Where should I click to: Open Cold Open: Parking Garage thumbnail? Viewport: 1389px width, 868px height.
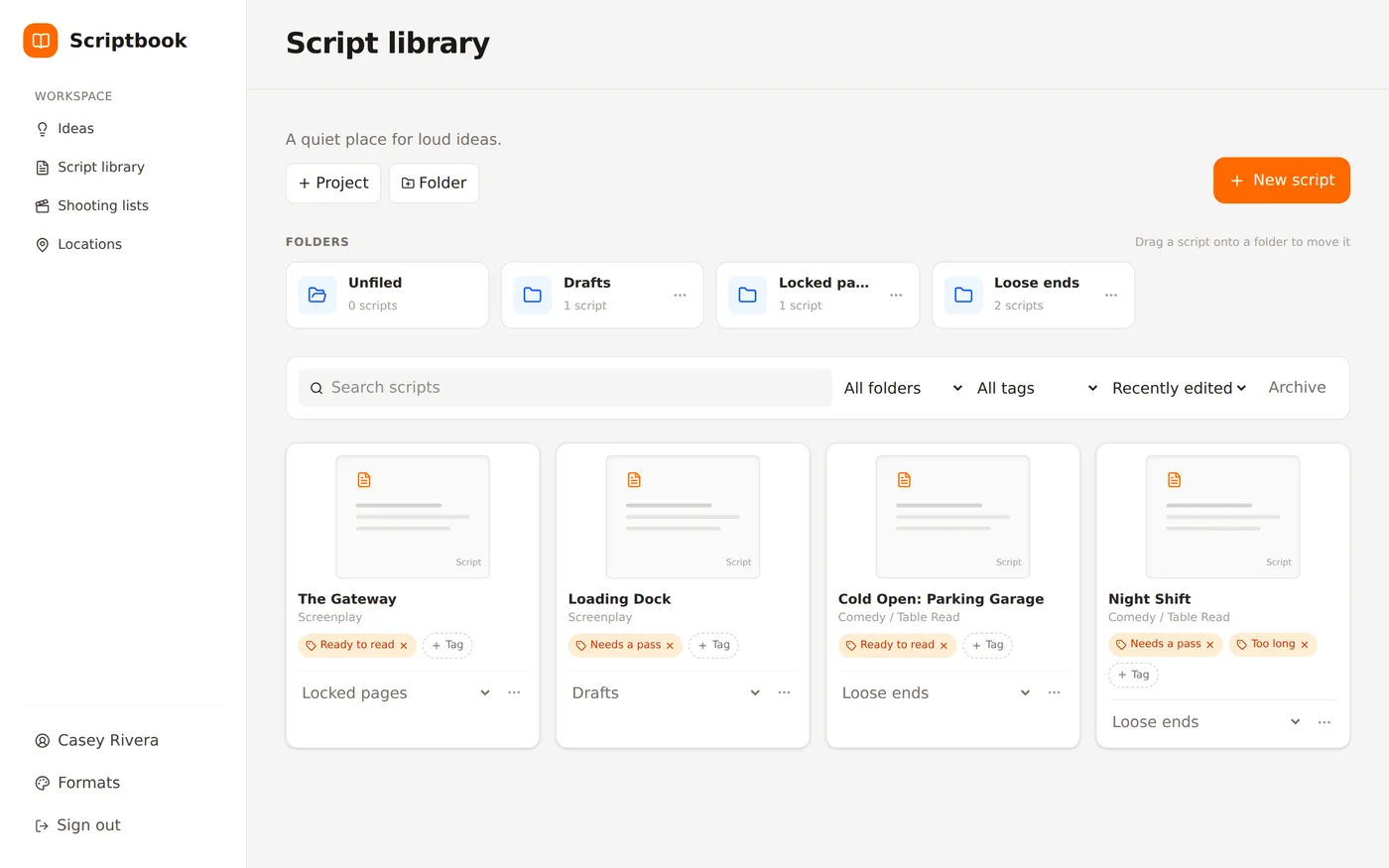click(x=952, y=517)
